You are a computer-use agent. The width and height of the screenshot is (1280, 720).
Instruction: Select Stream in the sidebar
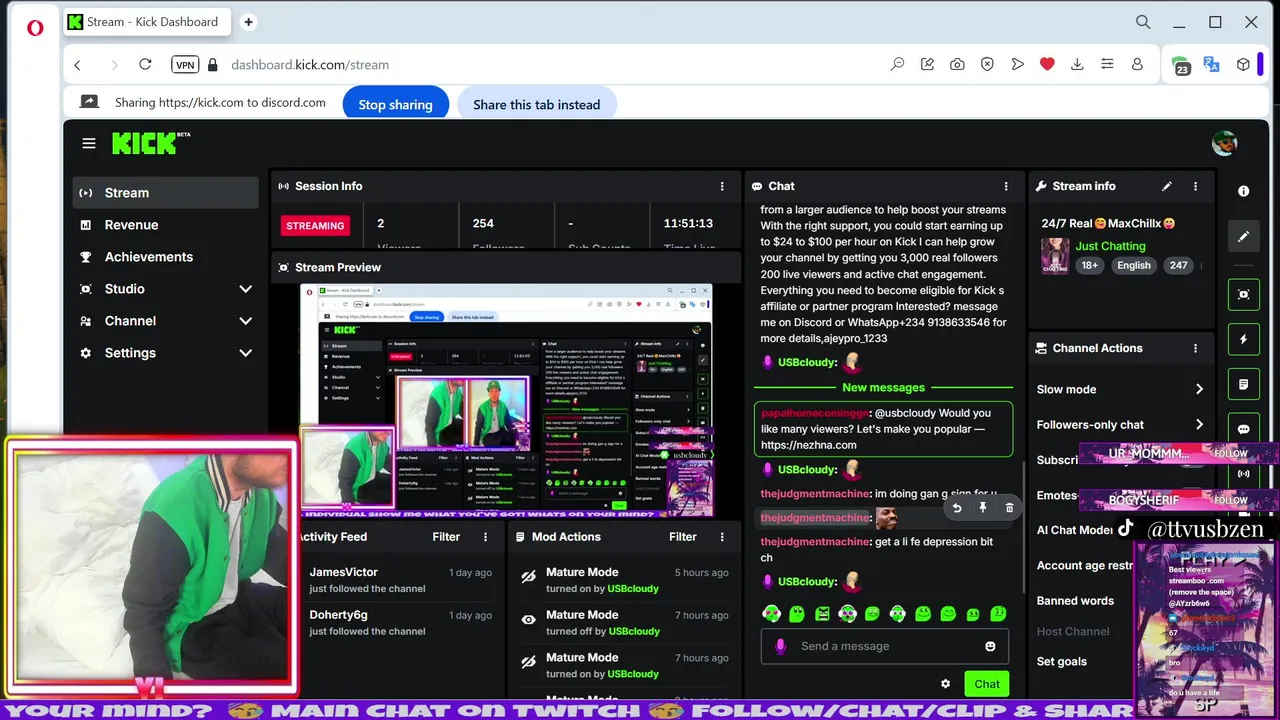pos(166,193)
